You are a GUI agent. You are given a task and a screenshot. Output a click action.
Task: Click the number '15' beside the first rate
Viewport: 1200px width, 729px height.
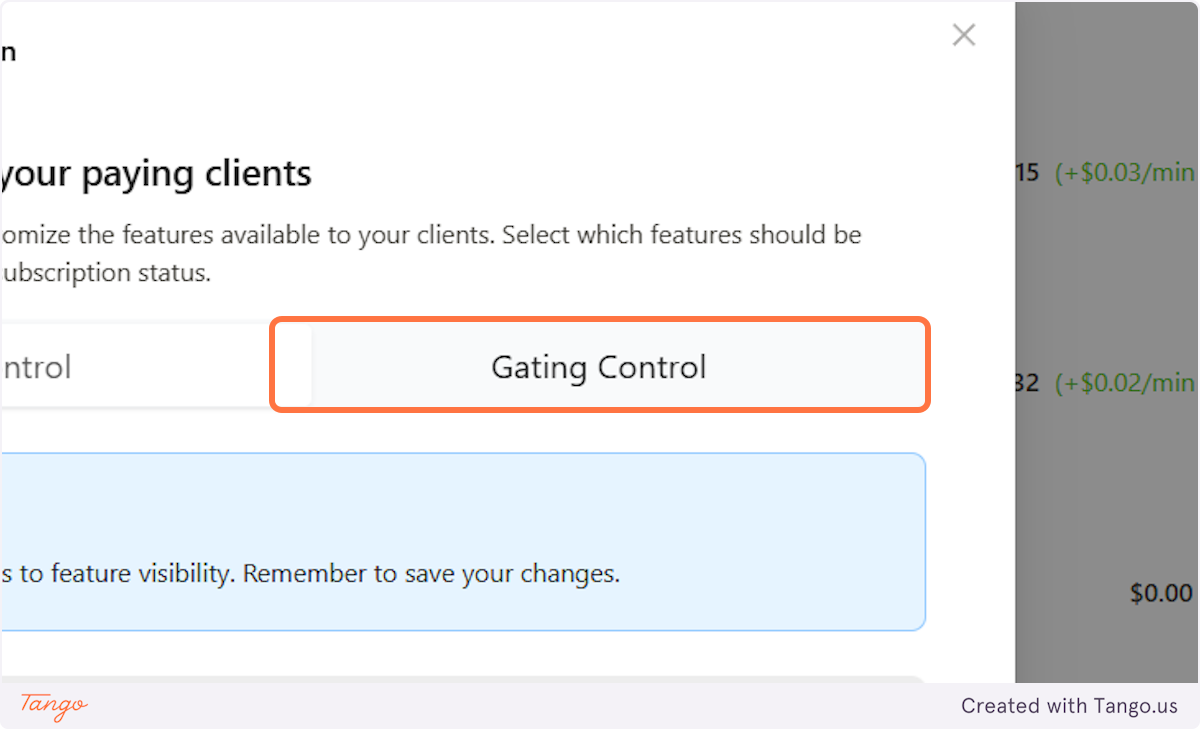click(x=1025, y=172)
